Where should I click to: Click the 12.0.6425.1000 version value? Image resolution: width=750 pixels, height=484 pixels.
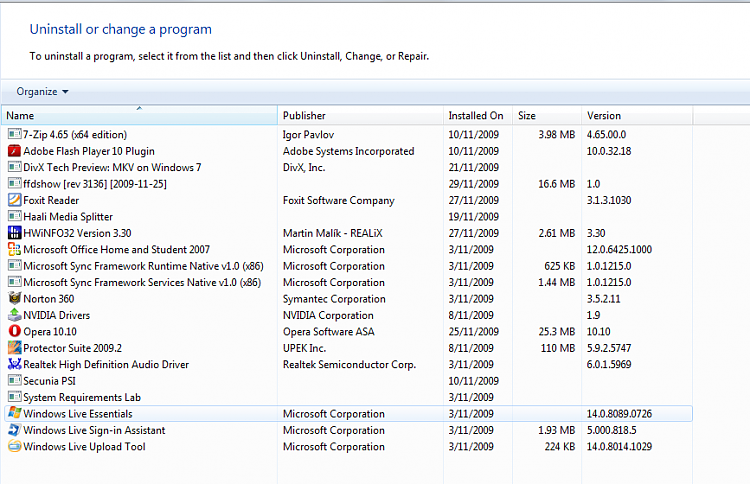(619, 249)
